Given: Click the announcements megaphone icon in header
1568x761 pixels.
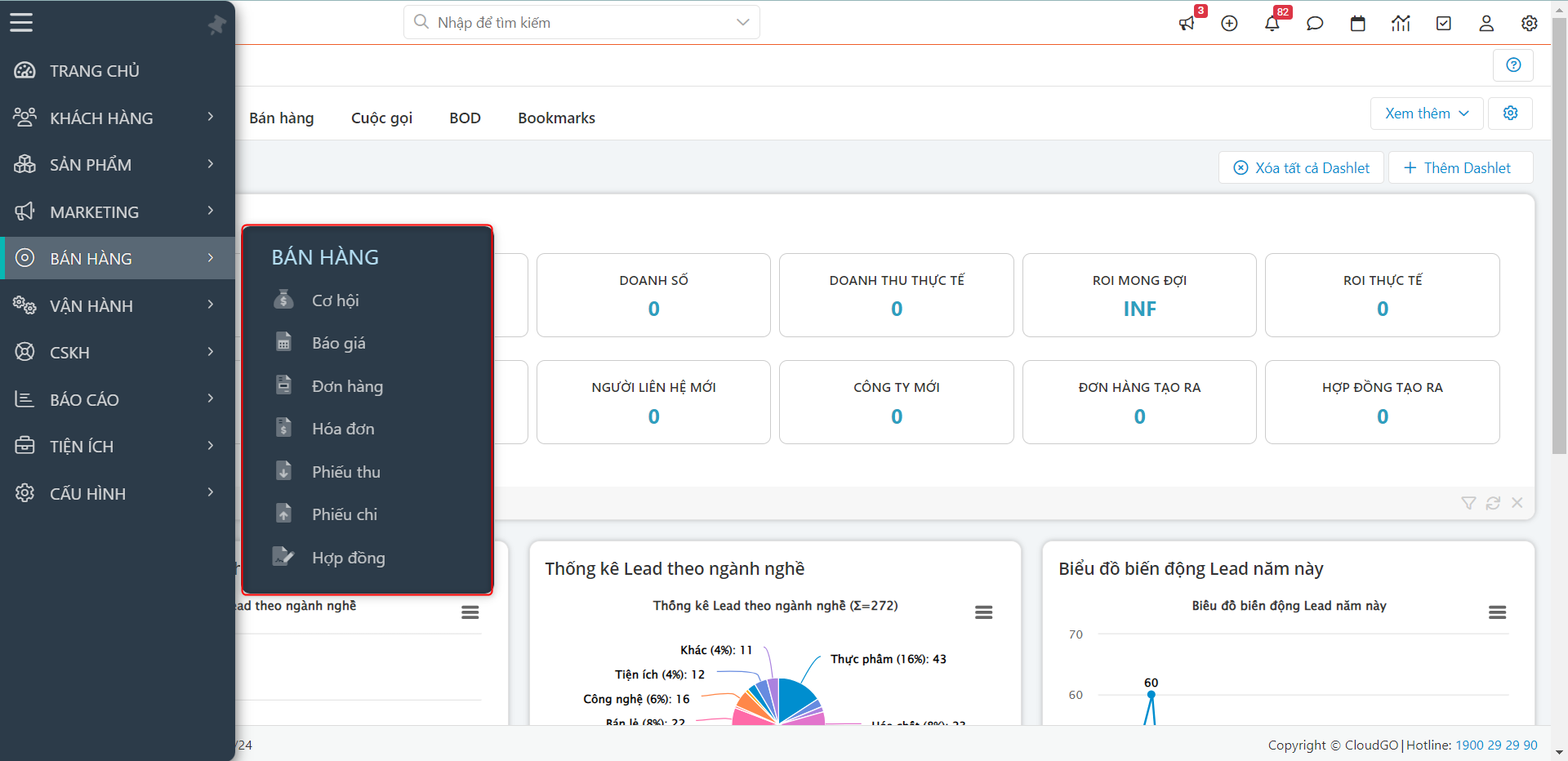Looking at the screenshot, I should [1187, 24].
